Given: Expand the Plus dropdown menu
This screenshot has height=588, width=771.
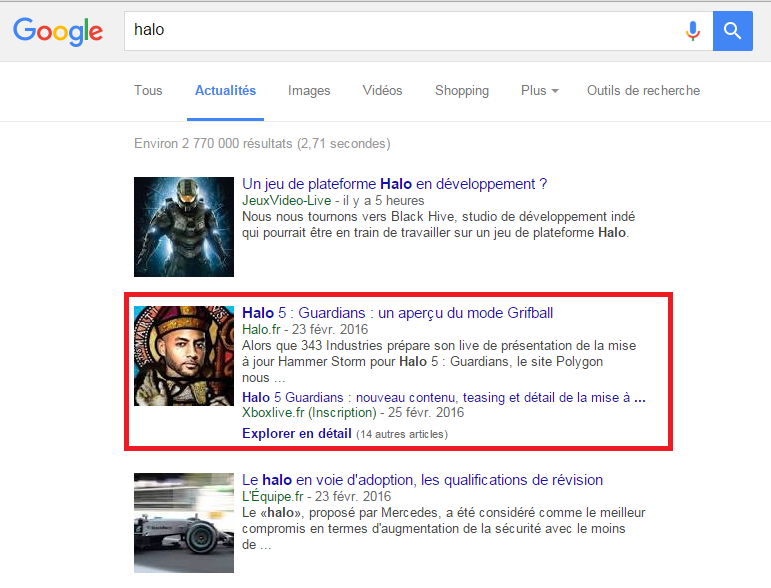Looking at the screenshot, I should pos(539,90).
